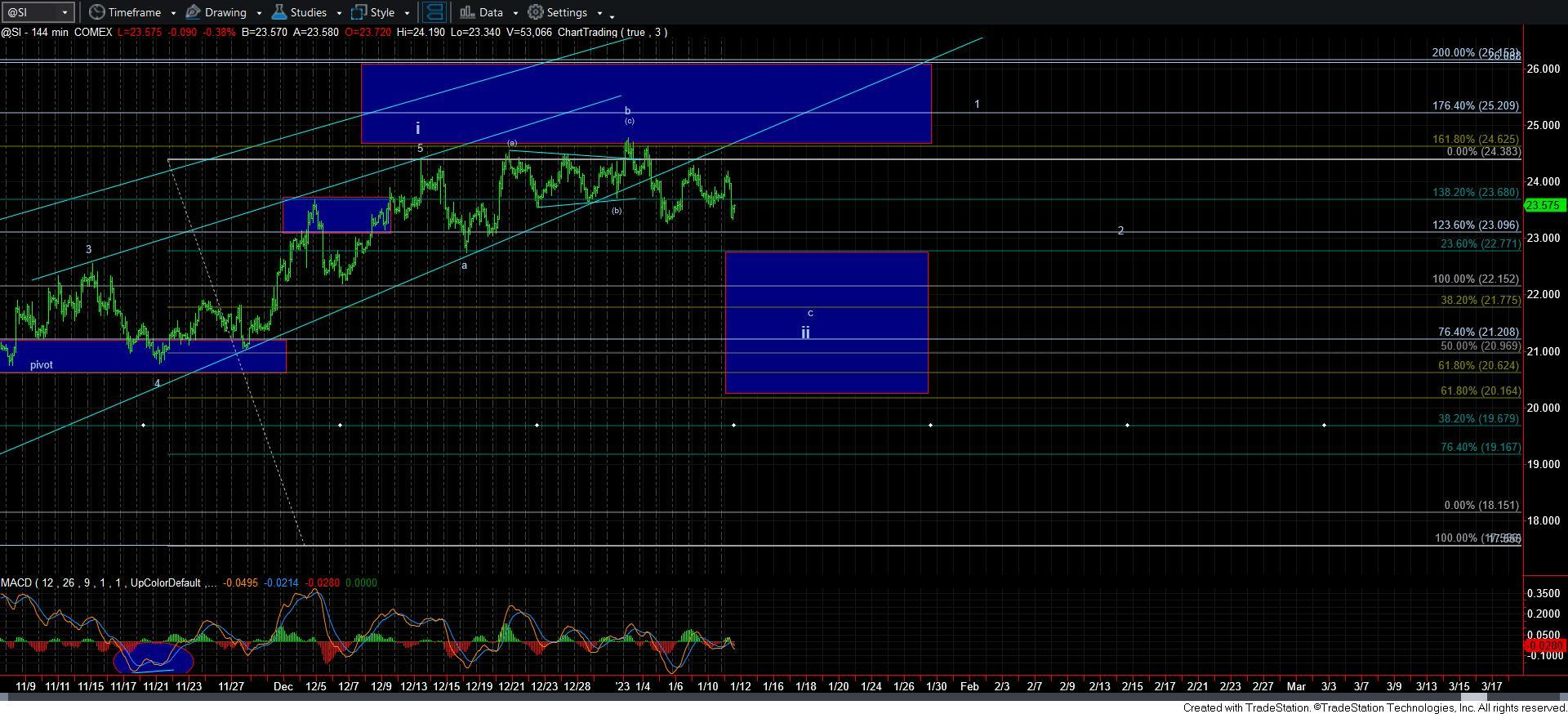Click the toolbar overflow arrow
1568x714 pixels.
(612, 15)
